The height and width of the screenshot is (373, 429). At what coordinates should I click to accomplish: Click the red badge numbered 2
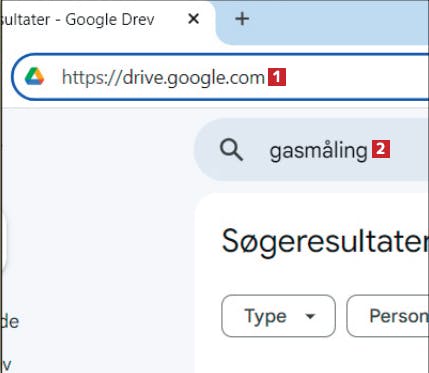pyautogui.click(x=381, y=149)
